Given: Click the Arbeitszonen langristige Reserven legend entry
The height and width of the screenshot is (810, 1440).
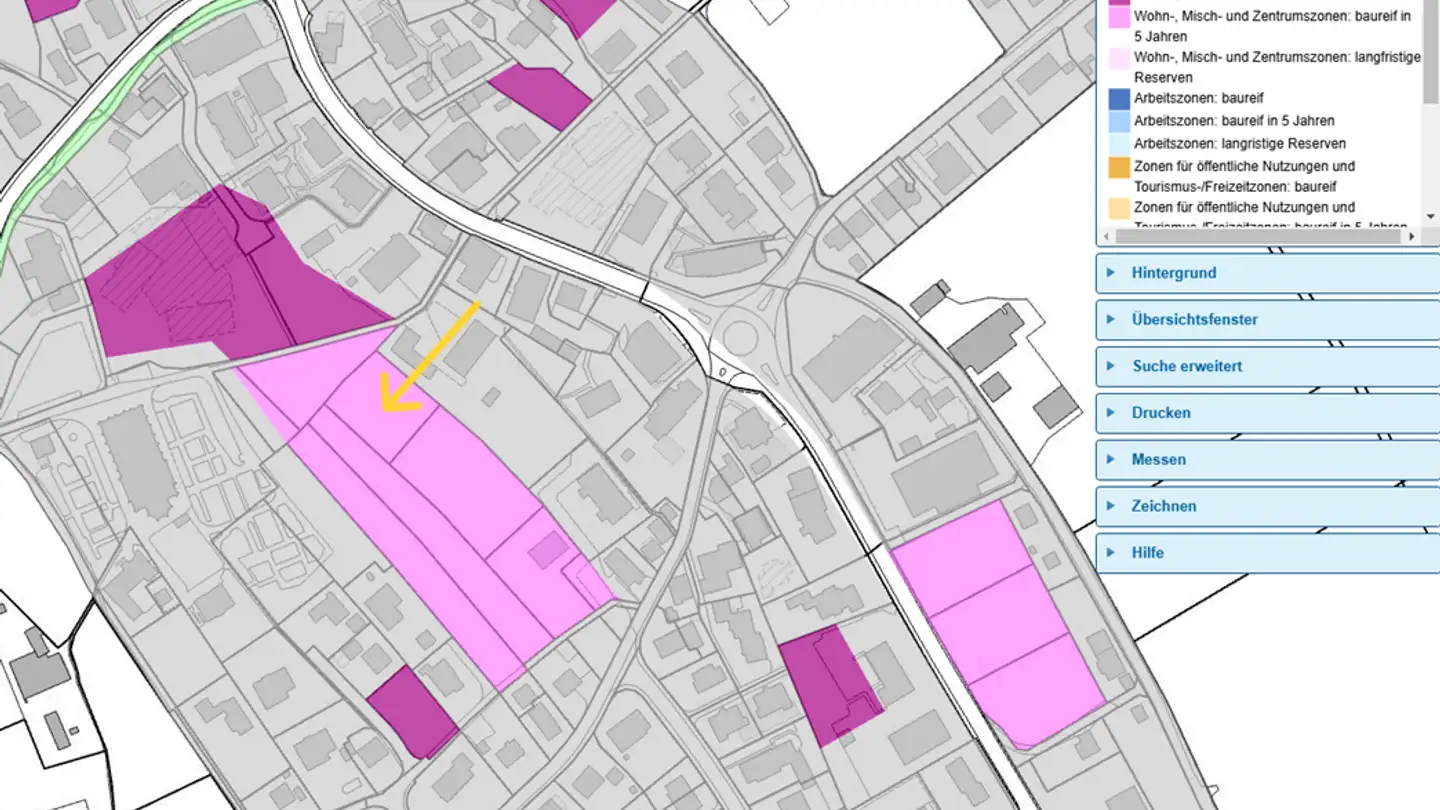Looking at the screenshot, I should (1239, 143).
